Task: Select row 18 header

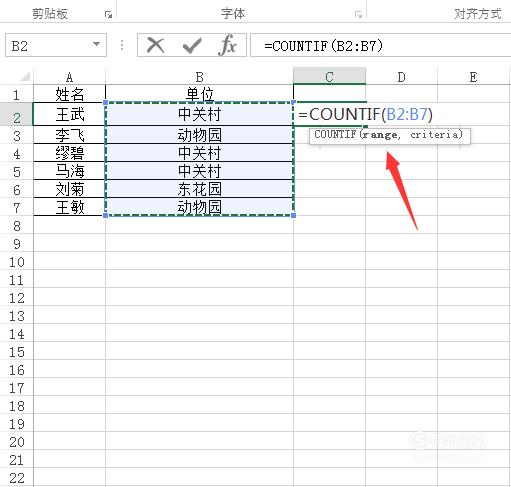Action: [17, 406]
